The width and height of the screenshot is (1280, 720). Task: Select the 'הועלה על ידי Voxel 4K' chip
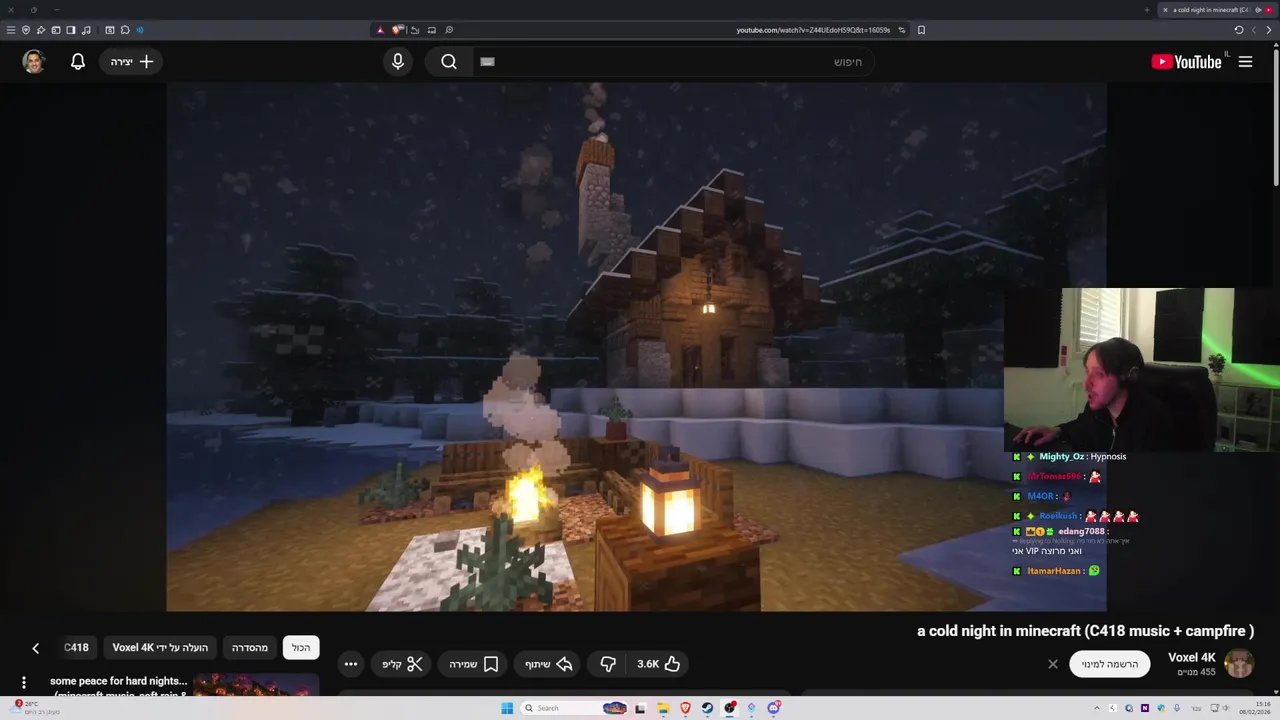point(160,648)
